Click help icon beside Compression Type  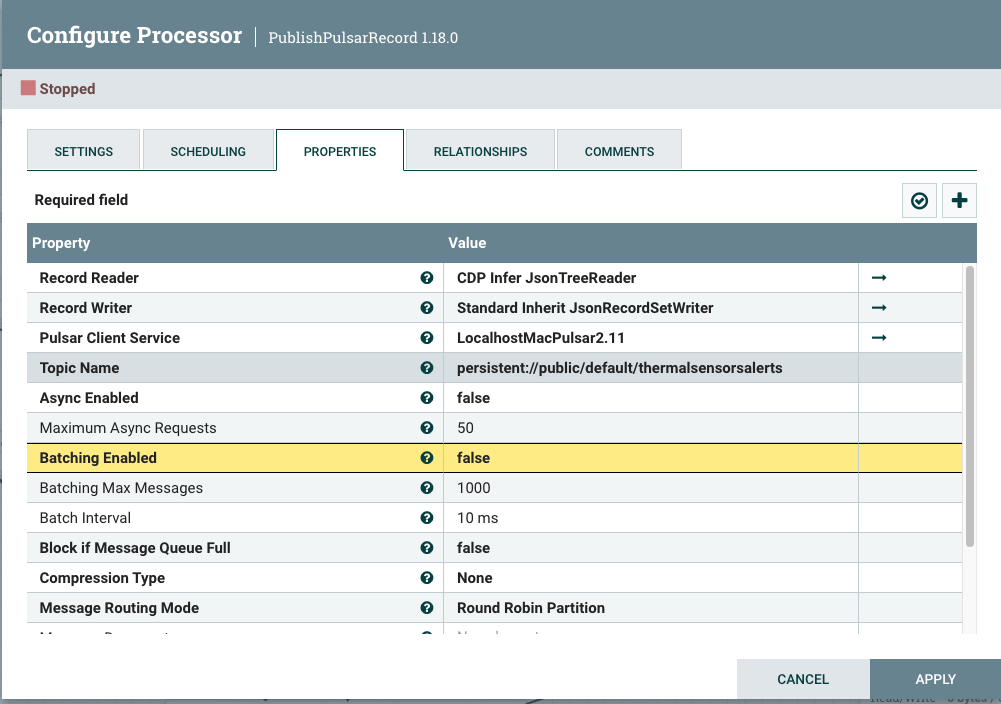coord(426,578)
